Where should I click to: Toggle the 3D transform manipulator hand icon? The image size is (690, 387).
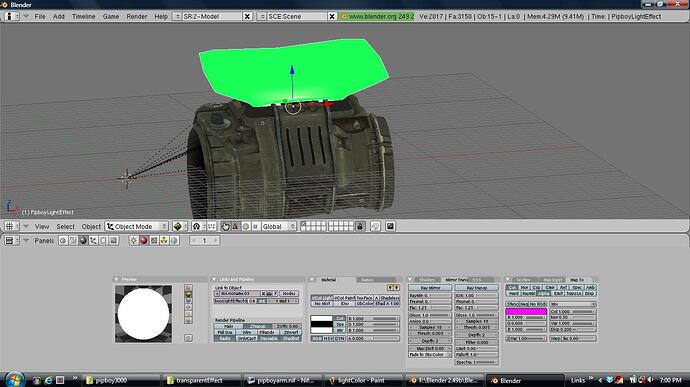[225, 226]
